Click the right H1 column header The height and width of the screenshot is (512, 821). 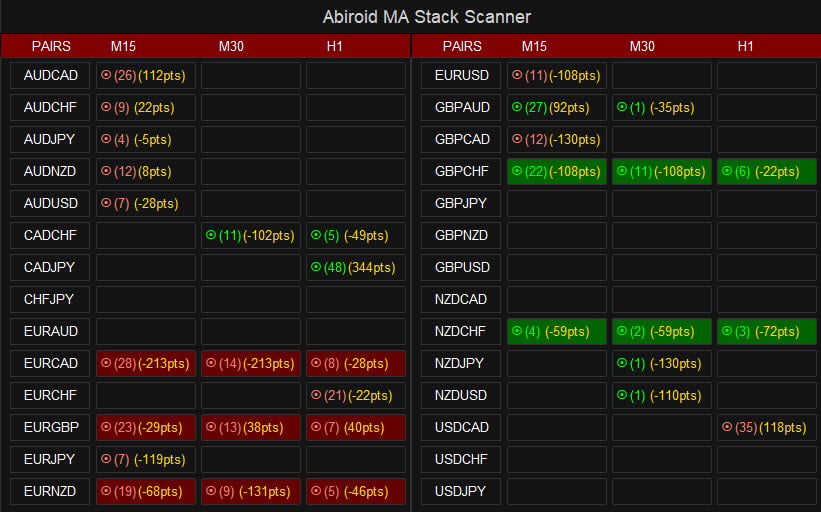pos(745,46)
